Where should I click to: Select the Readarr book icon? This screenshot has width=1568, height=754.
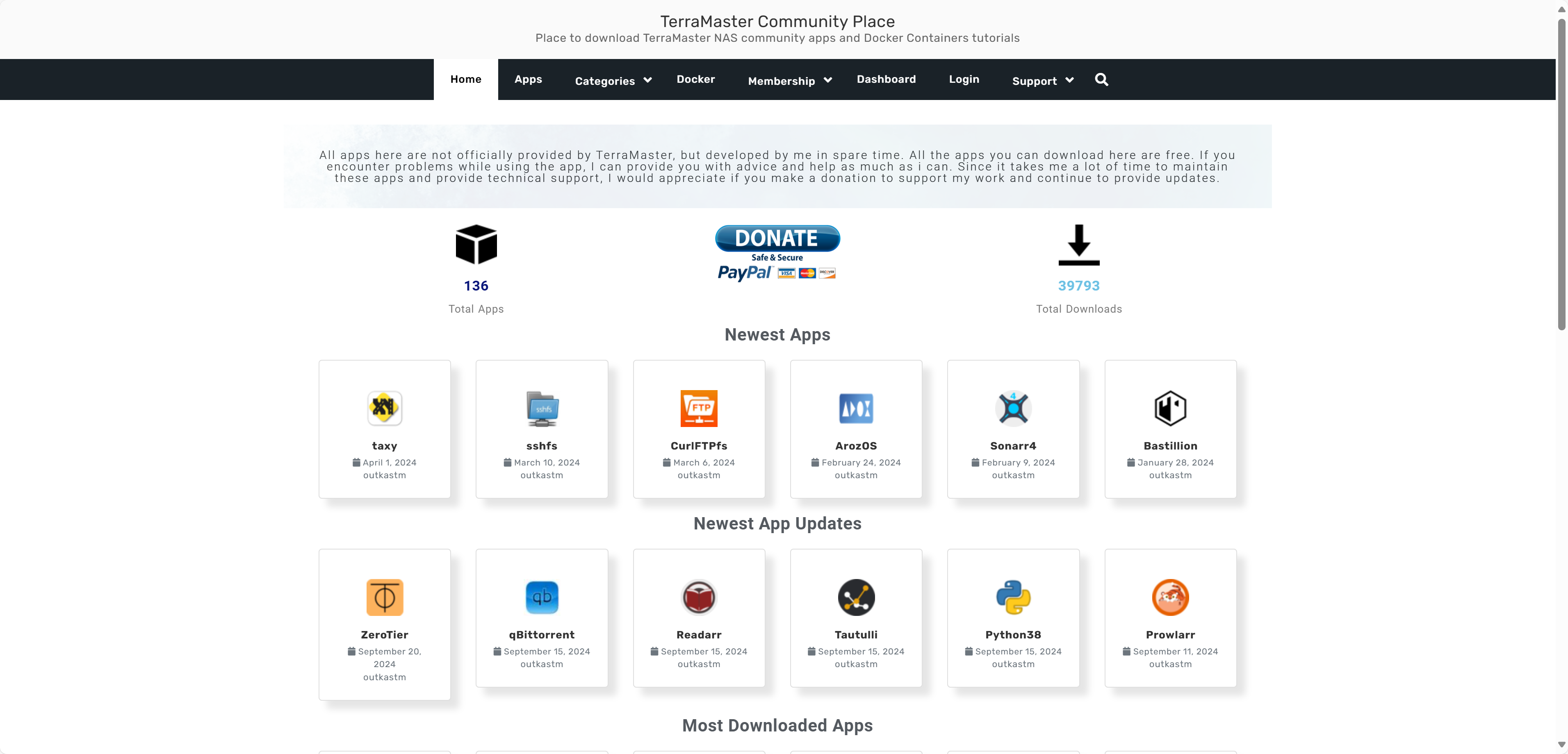pyautogui.click(x=699, y=597)
